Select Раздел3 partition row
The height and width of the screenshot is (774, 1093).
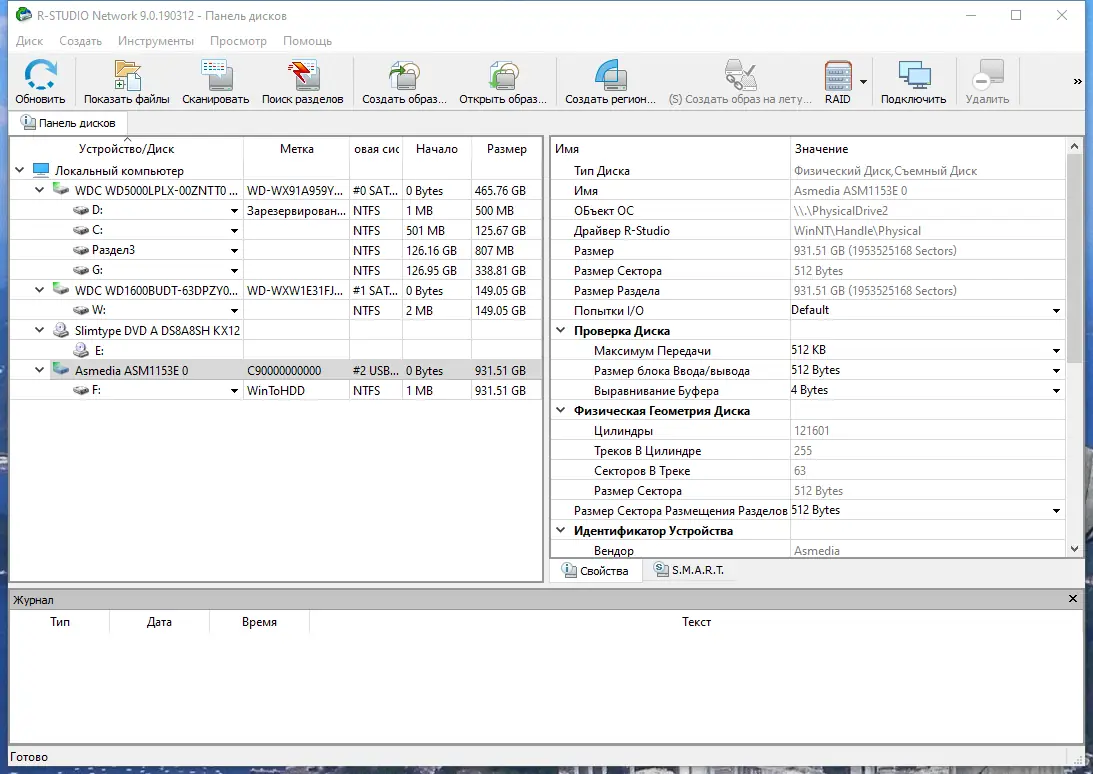click(275, 250)
